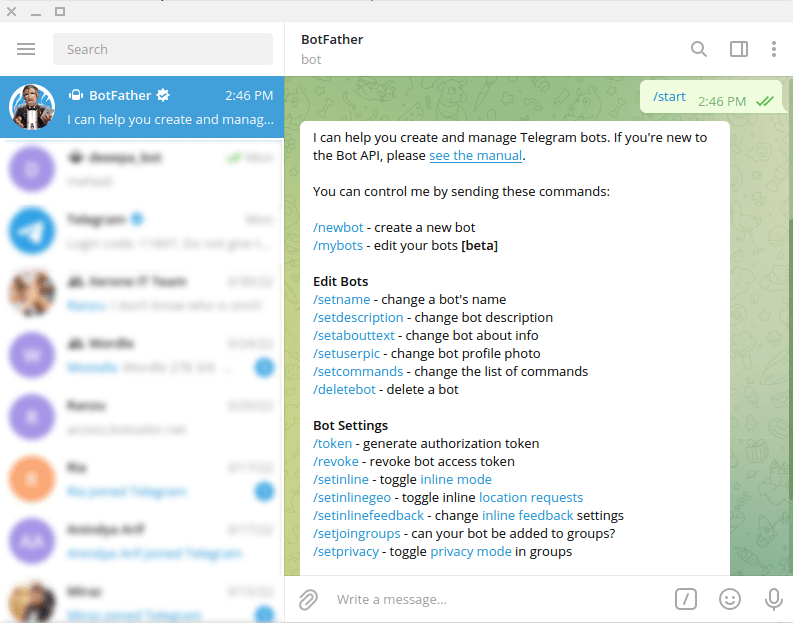Image resolution: width=793 pixels, height=623 pixels.
Task: Click the BotFather title in chat header
Action: pos(332,40)
